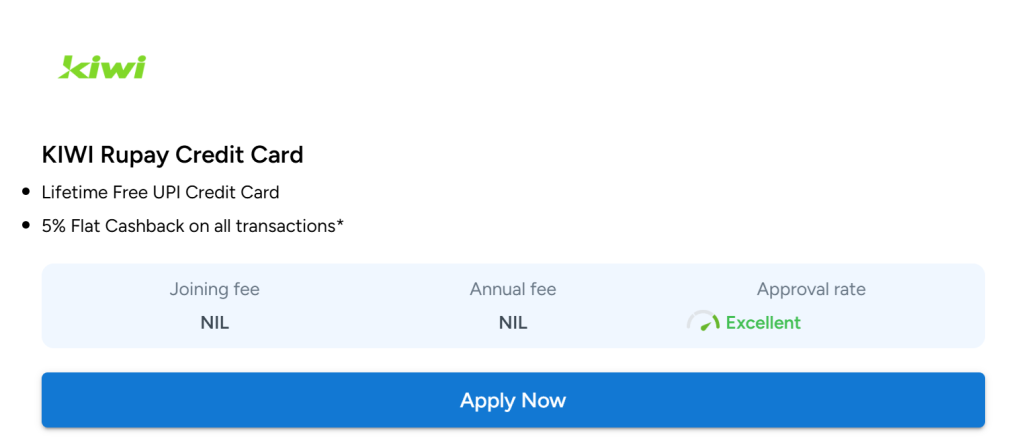Click the bullet before 5% Flat Cashback

click(x=26, y=225)
